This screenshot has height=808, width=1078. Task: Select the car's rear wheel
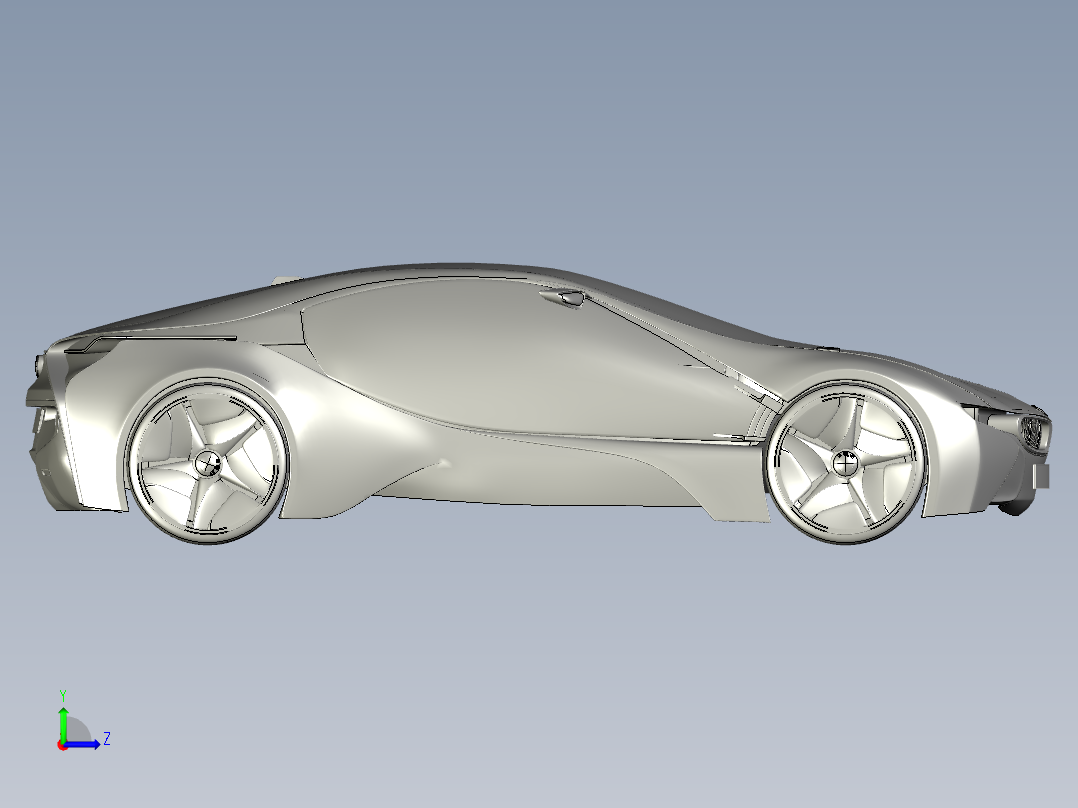click(207, 461)
